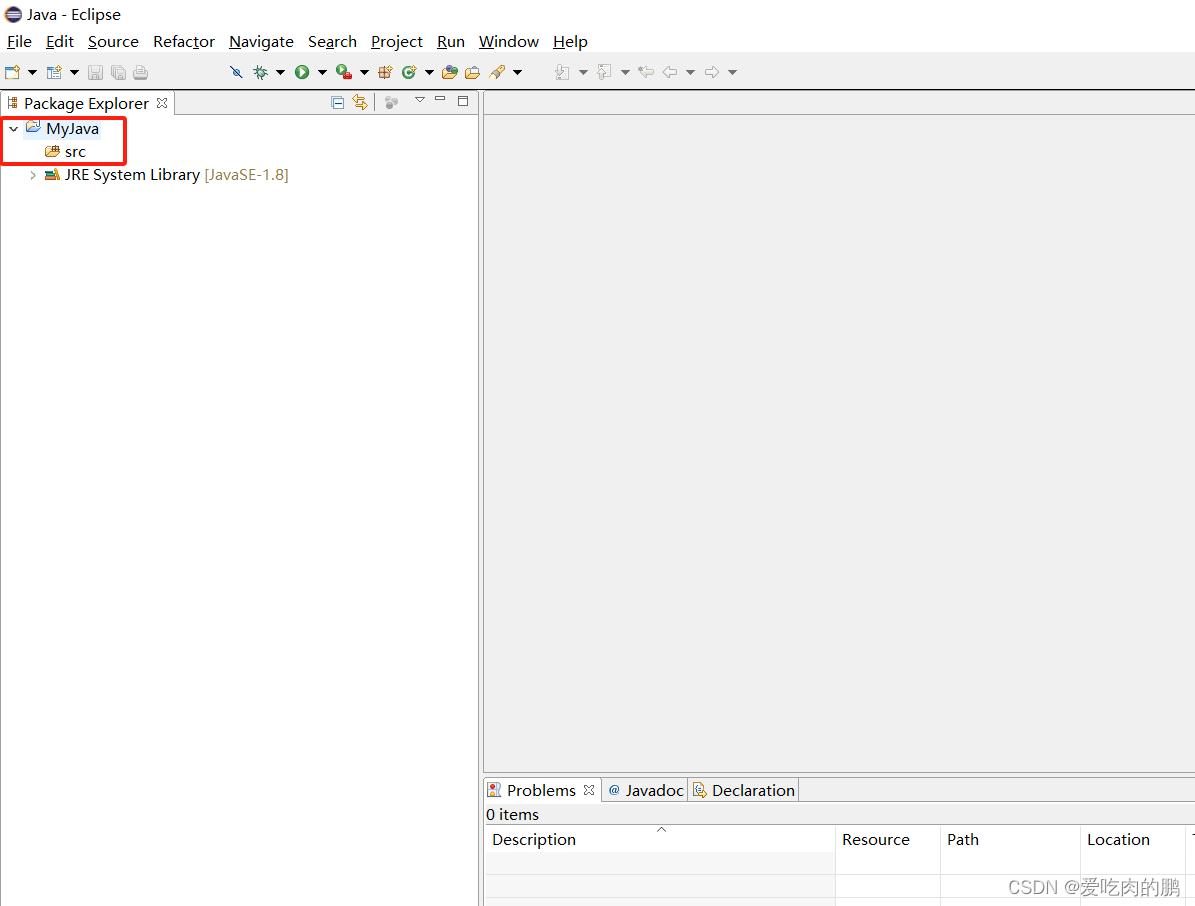Maximize the Package Explorer view
Viewport: 1195px width, 906px height.
[463, 101]
